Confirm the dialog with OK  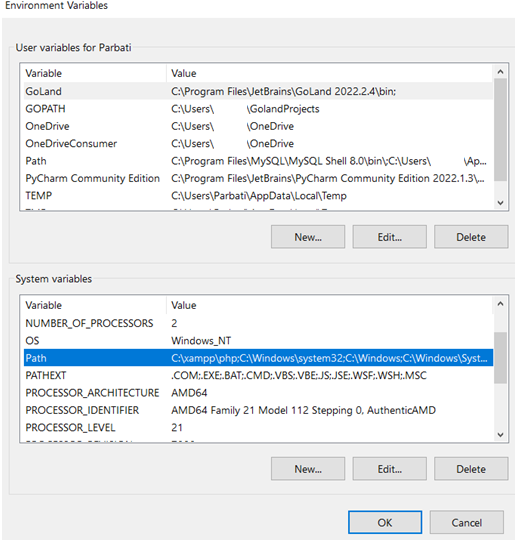point(385,522)
